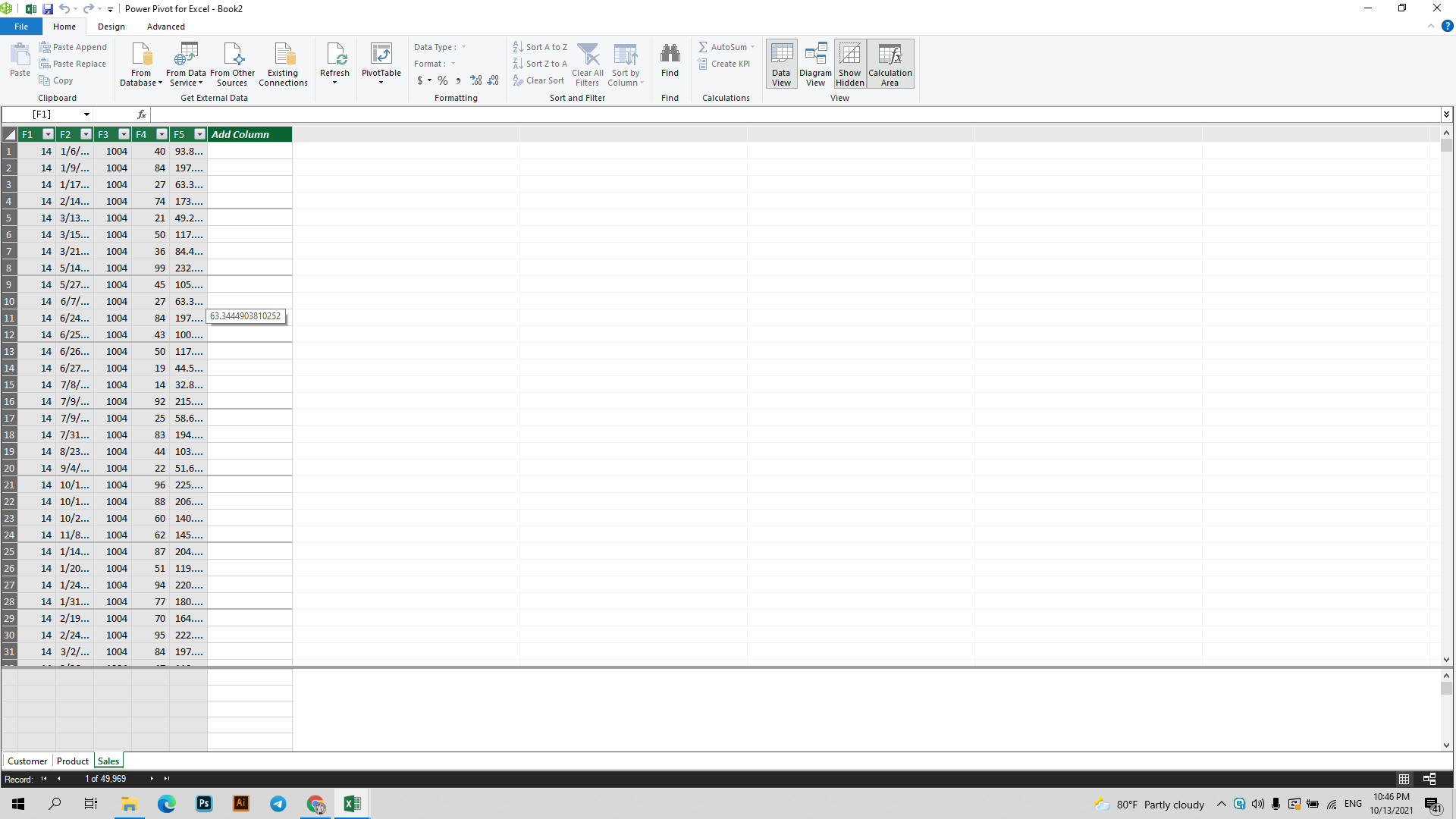Toggle the Show Hidden button

pyautogui.click(x=849, y=64)
